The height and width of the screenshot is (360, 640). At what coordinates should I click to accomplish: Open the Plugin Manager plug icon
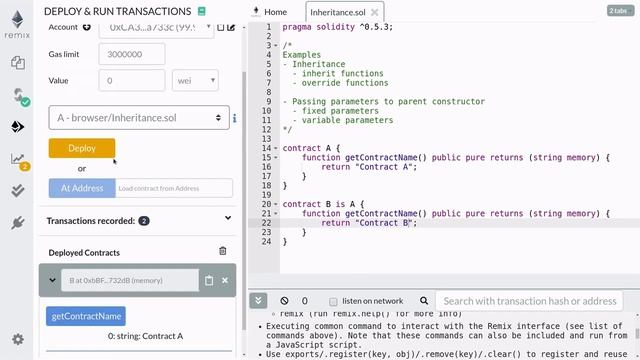click(18, 222)
